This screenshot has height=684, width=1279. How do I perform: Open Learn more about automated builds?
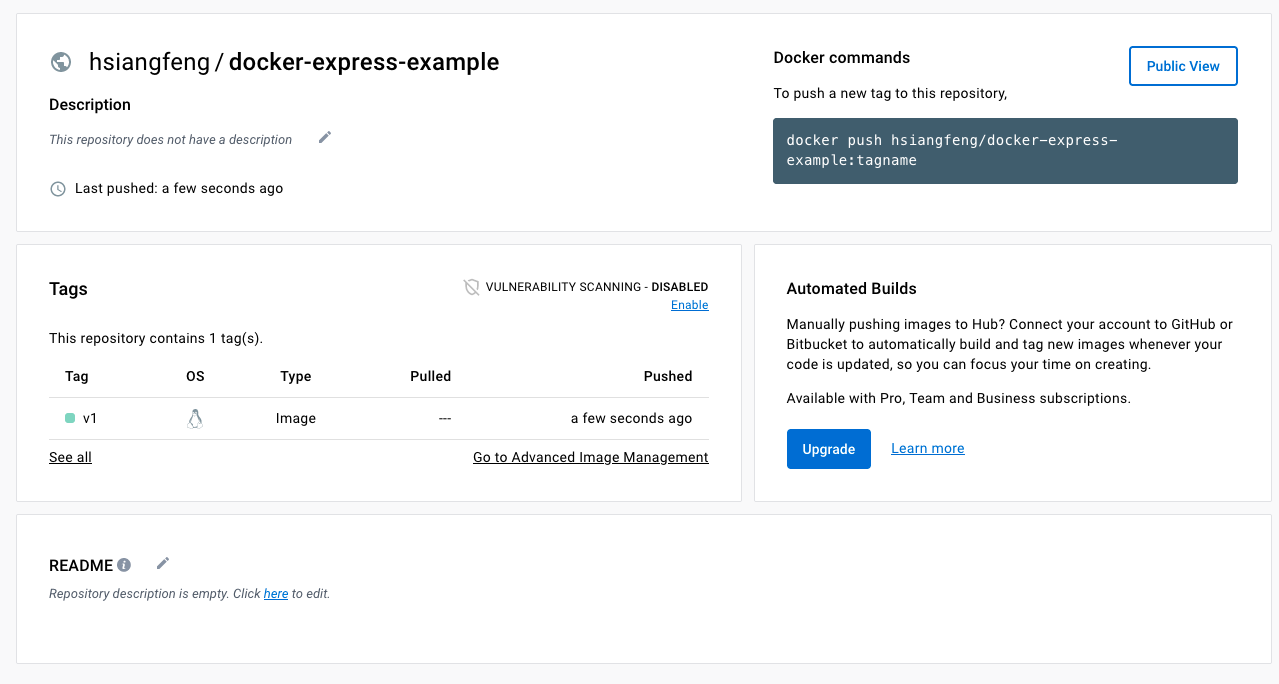[x=927, y=449]
